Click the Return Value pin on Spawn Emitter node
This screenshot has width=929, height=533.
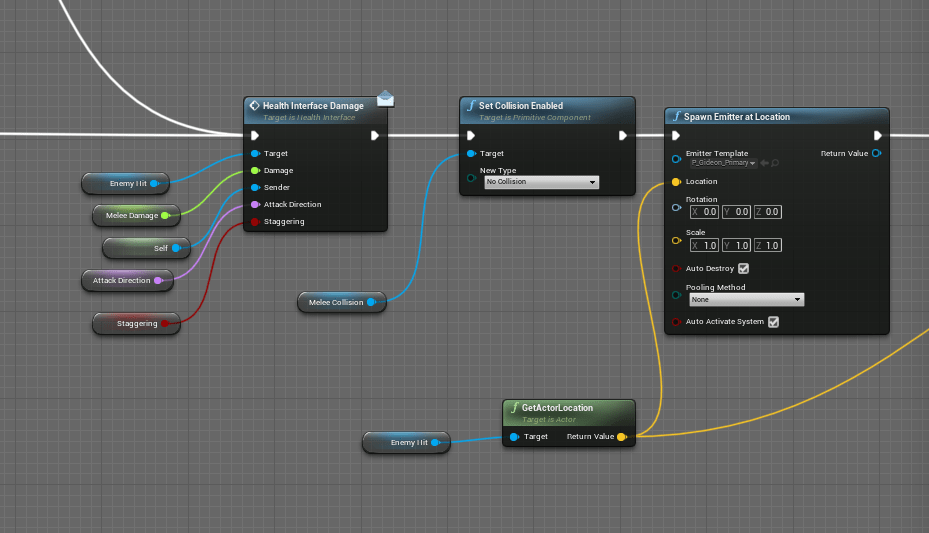coord(876,154)
